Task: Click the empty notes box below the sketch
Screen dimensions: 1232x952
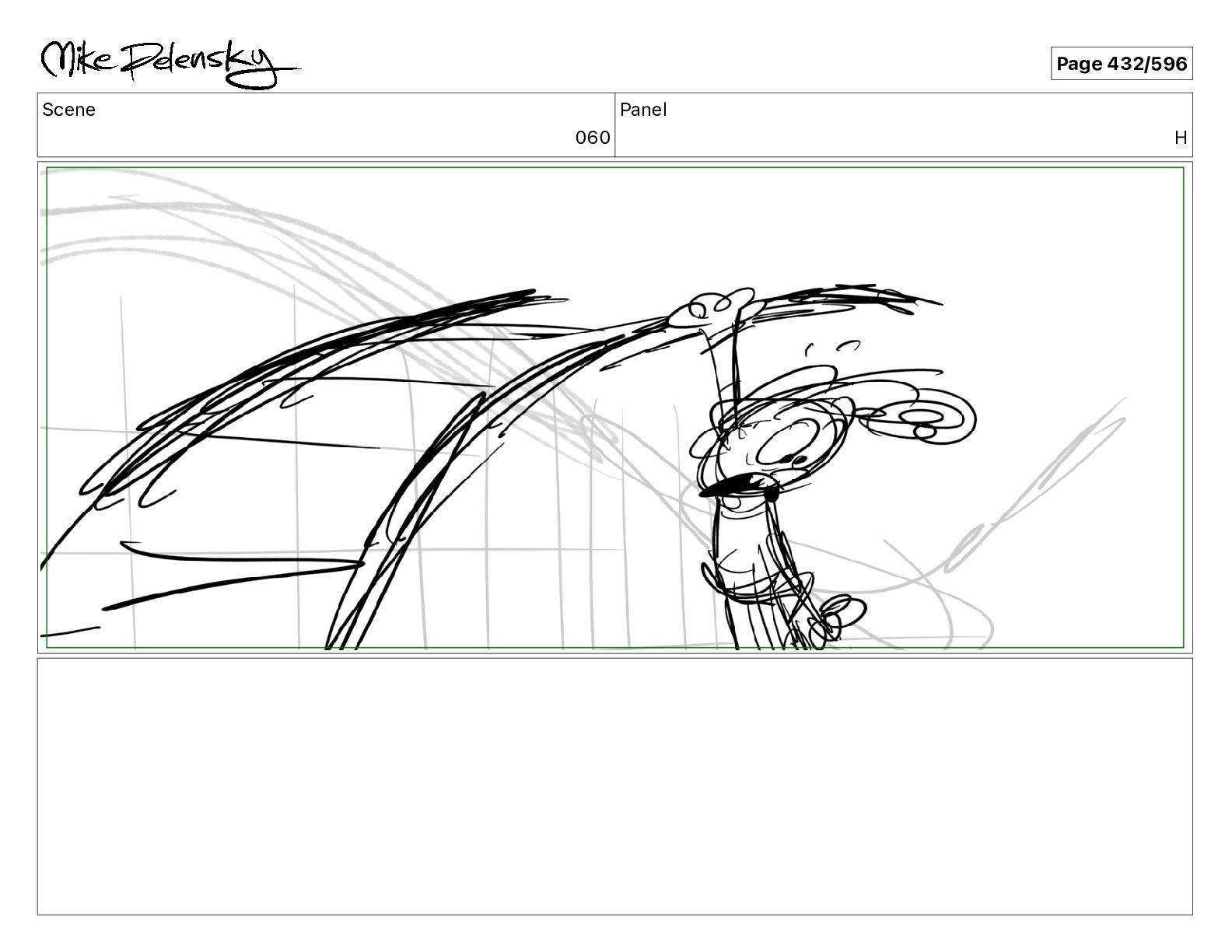Action: coord(614,786)
